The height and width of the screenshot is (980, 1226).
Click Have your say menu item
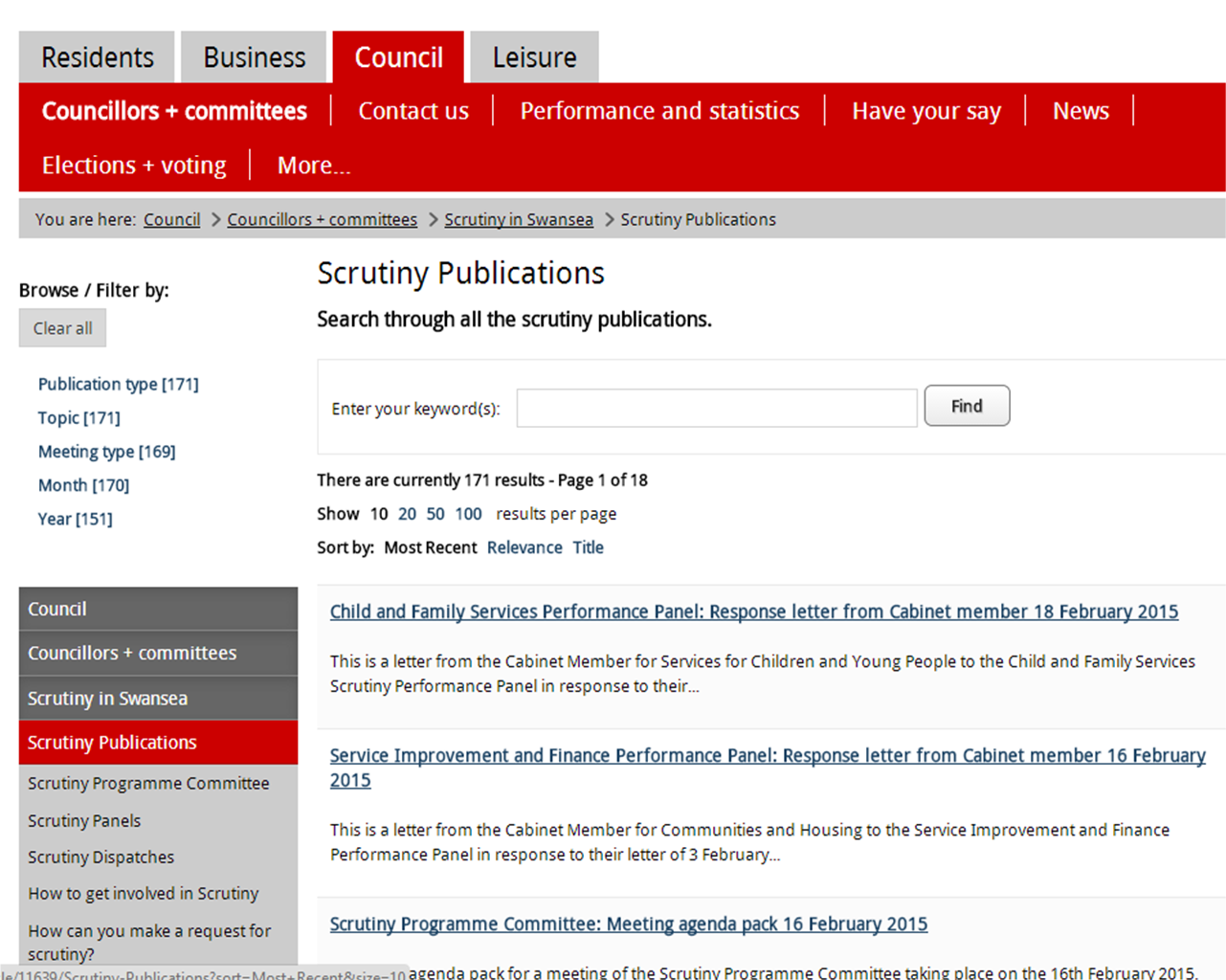click(926, 111)
